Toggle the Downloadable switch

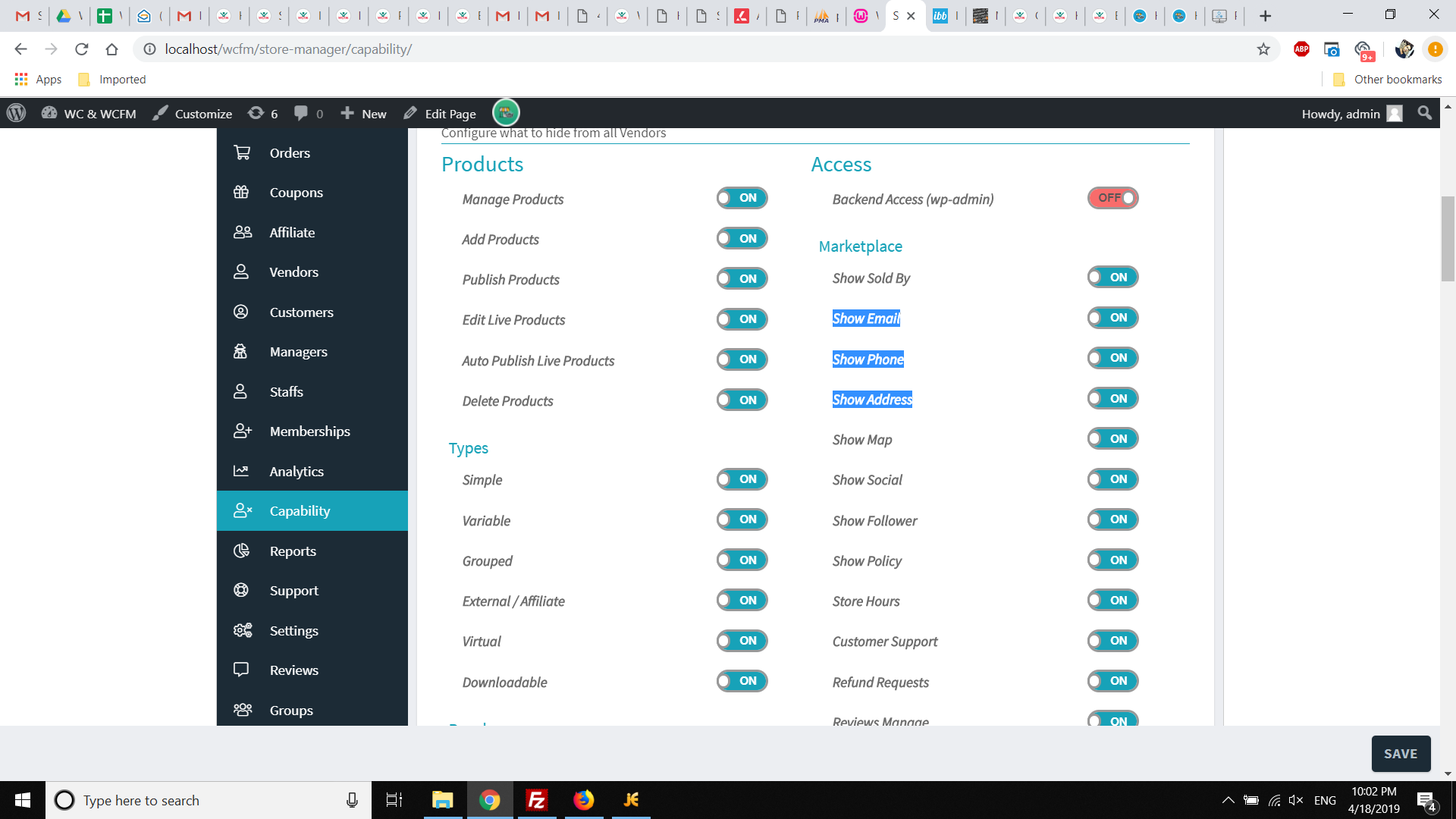[x=742, y=681]
